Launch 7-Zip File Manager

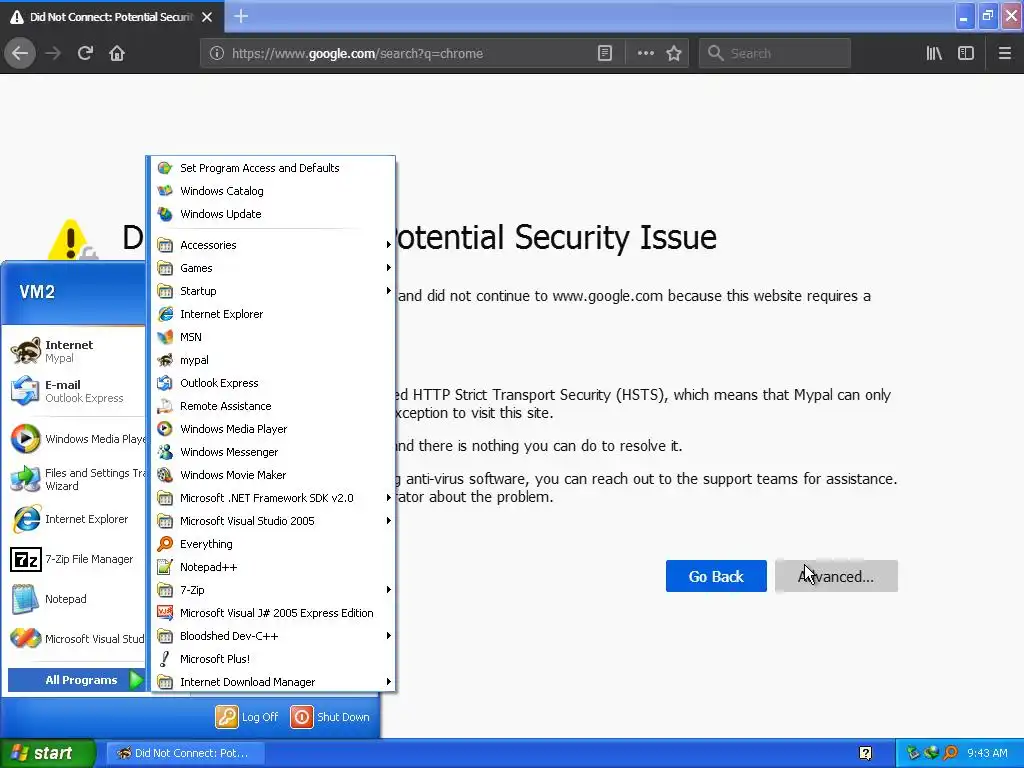tap(76, 559)
